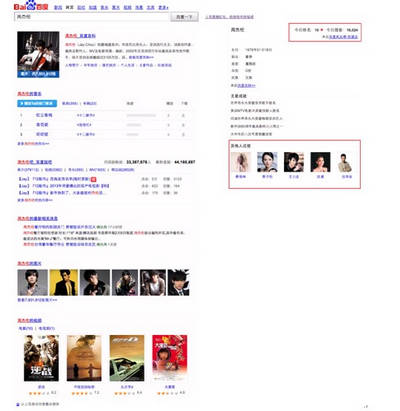This screenshot has width=400, height=411.
Task: Click the search button beside the query box
Action: (x=184, y=17)
